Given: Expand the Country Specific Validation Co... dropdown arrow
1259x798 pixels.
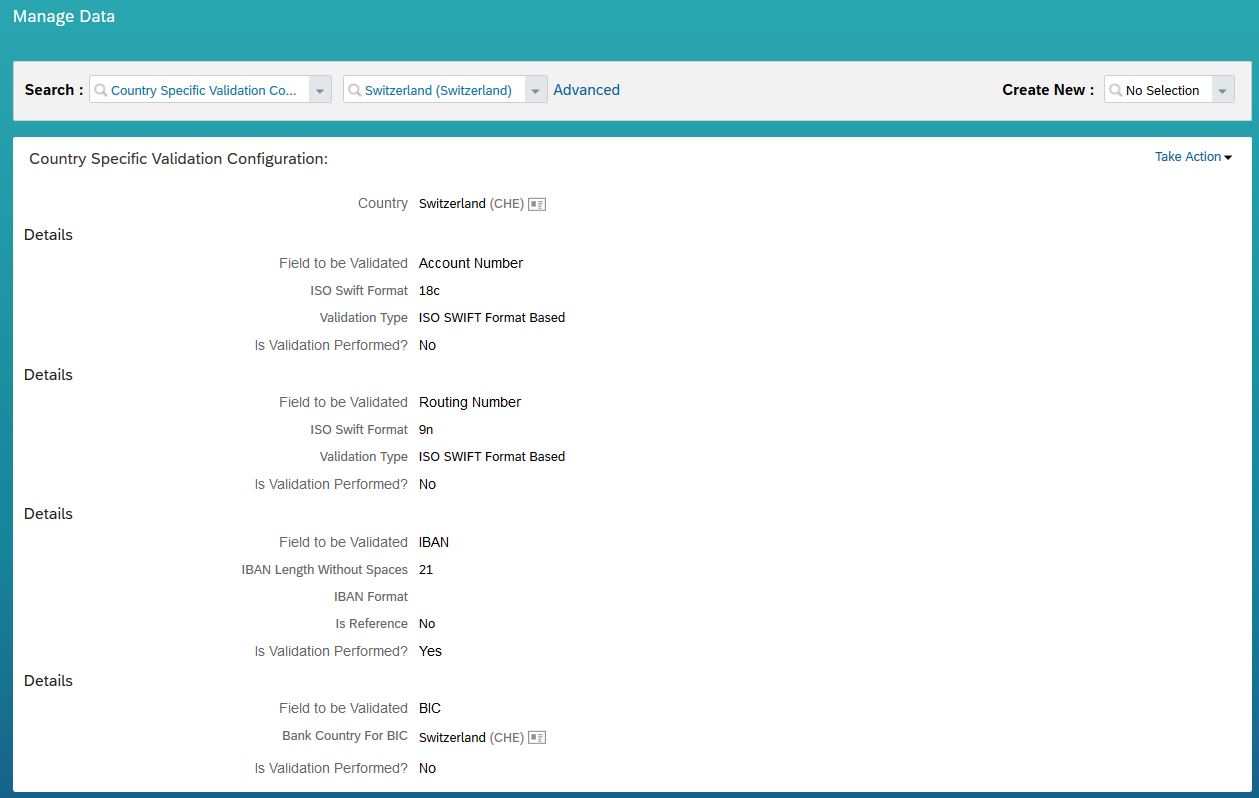Looking at the screenshot, I should pos(320,90).
